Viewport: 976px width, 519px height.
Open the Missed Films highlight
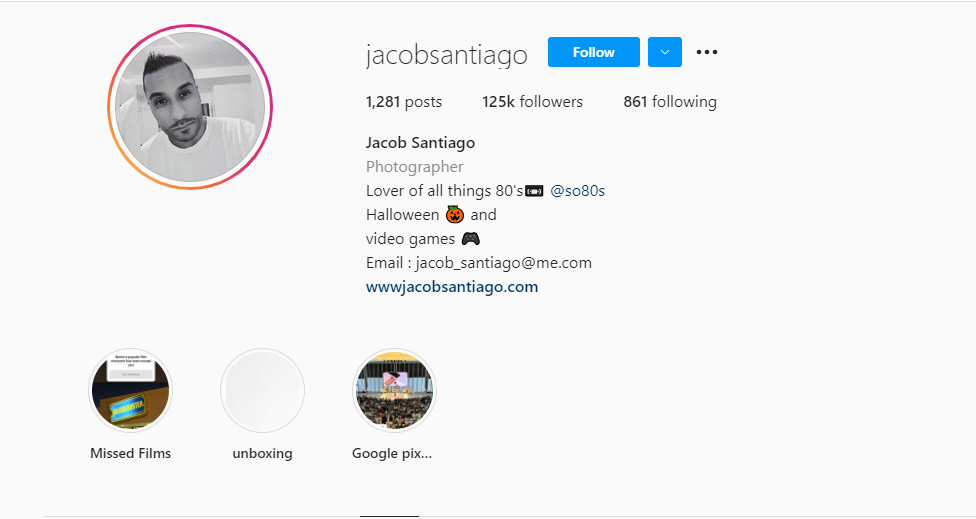131,390
